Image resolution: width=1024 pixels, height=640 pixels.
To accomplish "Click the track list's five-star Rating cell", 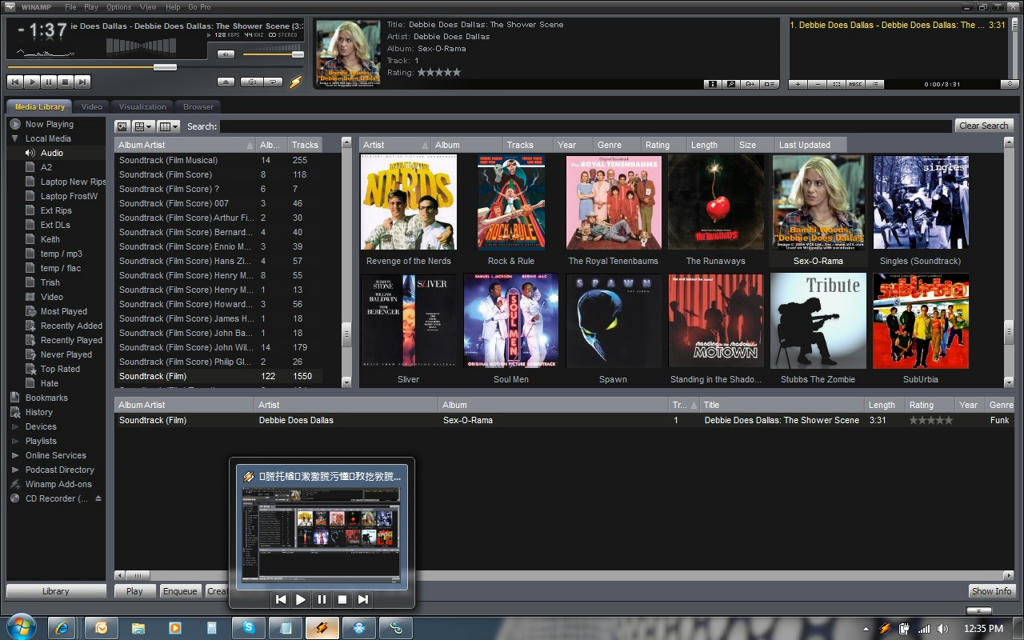I will coord(931,420).
